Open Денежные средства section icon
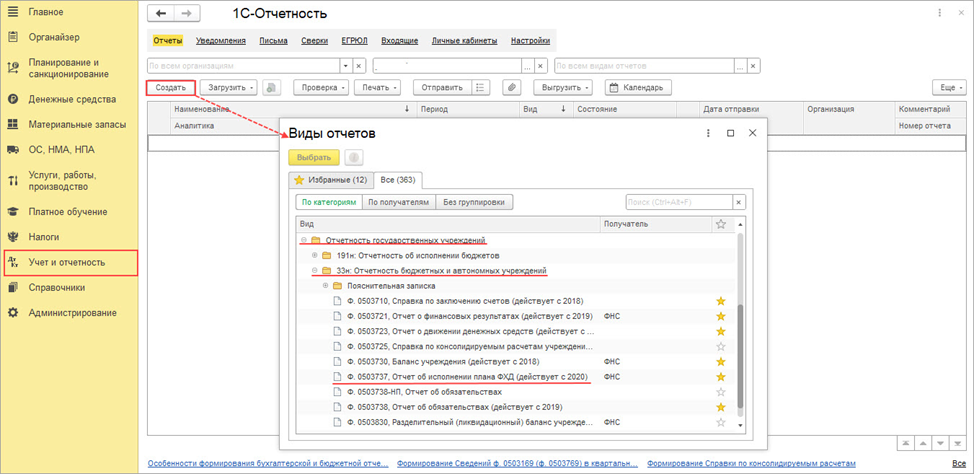Image resolution: width=974 pixels, height=474 pixels. [x=12, y=99]
